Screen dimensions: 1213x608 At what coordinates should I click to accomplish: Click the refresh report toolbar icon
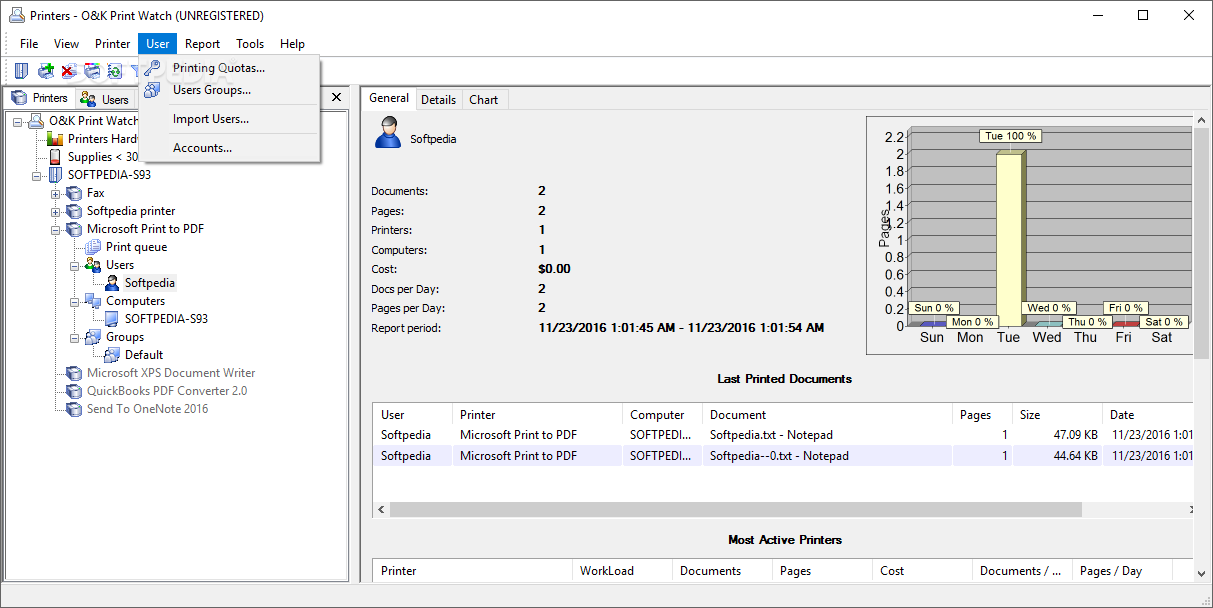(115, 70)
